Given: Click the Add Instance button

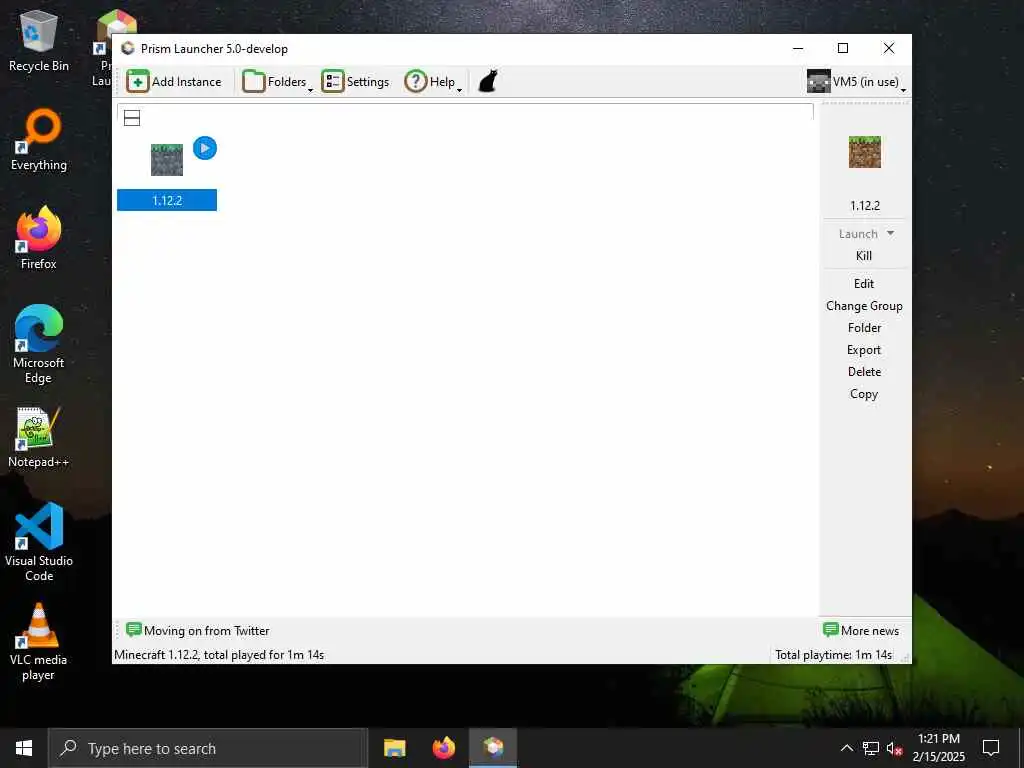Looking at the screenshot, I should point(174,82).
